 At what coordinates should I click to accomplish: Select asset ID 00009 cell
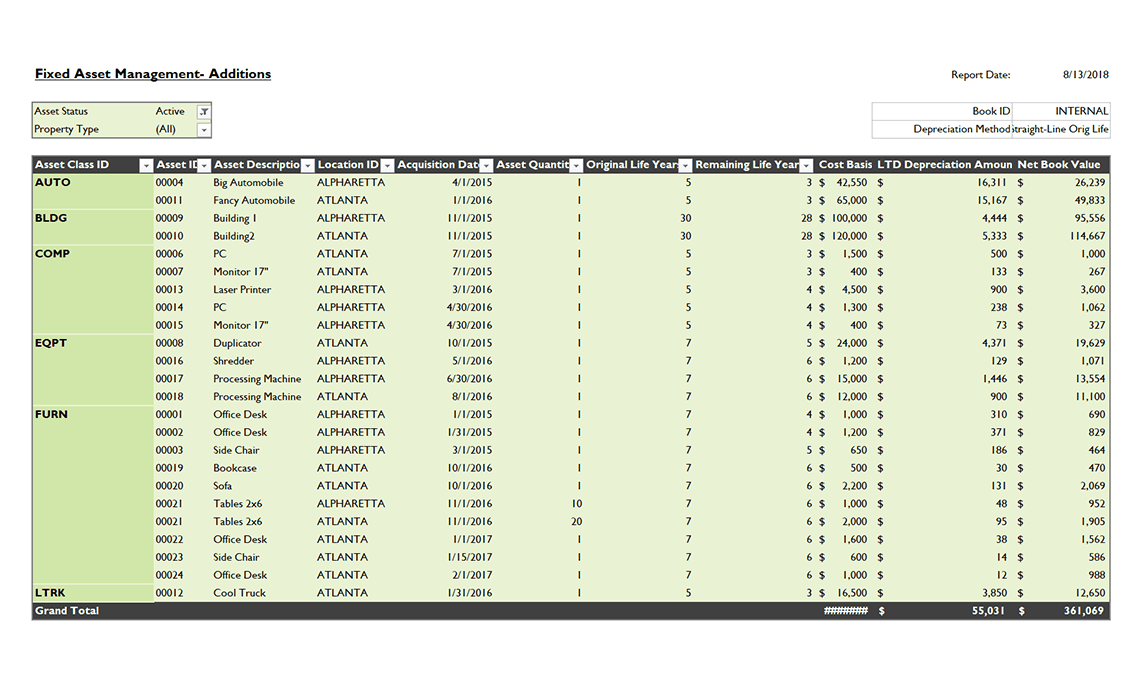[169, 218]
